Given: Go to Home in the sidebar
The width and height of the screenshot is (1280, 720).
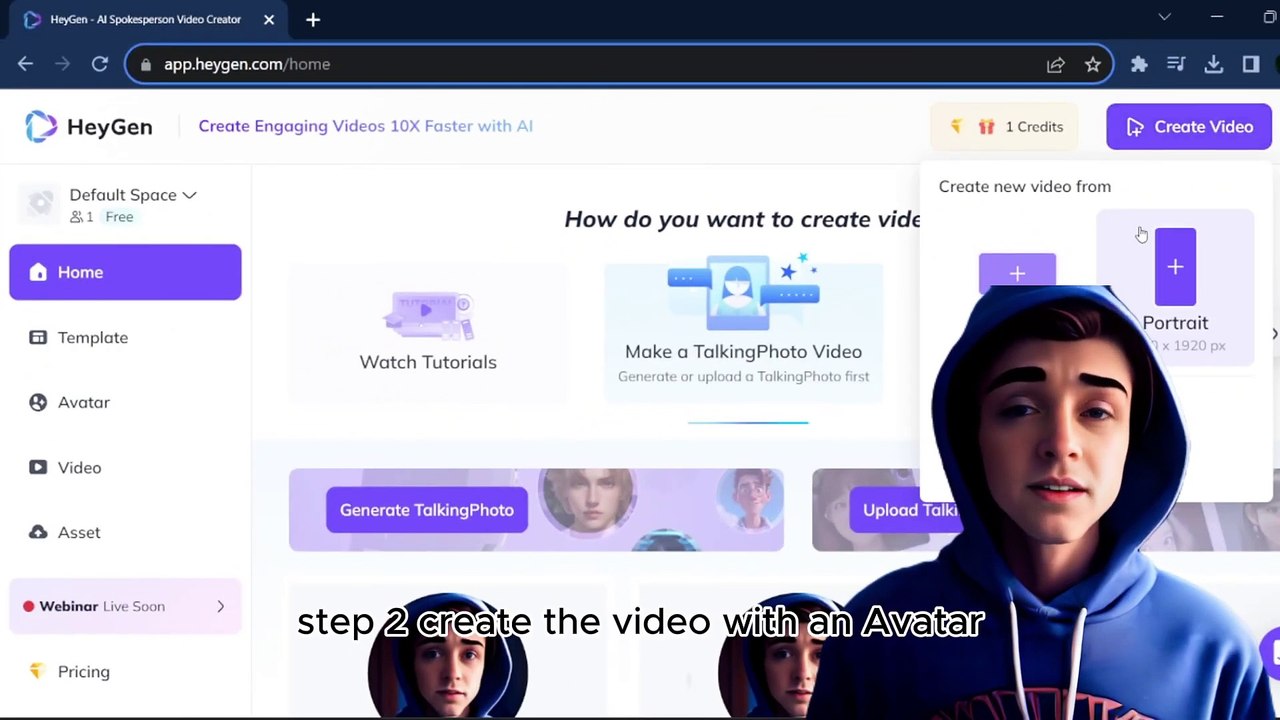Looking at the screenshot, I should tap(125, 272).
